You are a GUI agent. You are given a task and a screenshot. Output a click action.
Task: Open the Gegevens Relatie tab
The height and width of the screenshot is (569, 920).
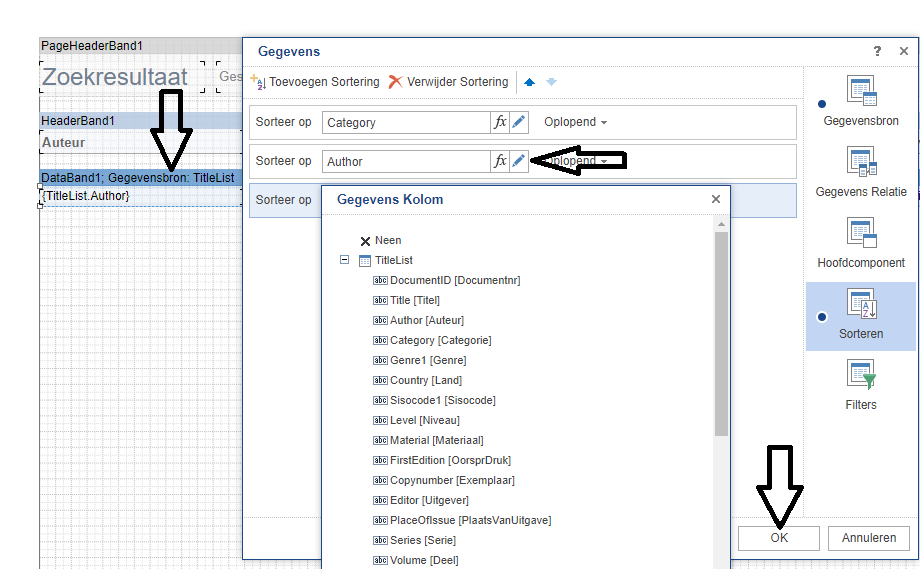[x=860, y=171]
